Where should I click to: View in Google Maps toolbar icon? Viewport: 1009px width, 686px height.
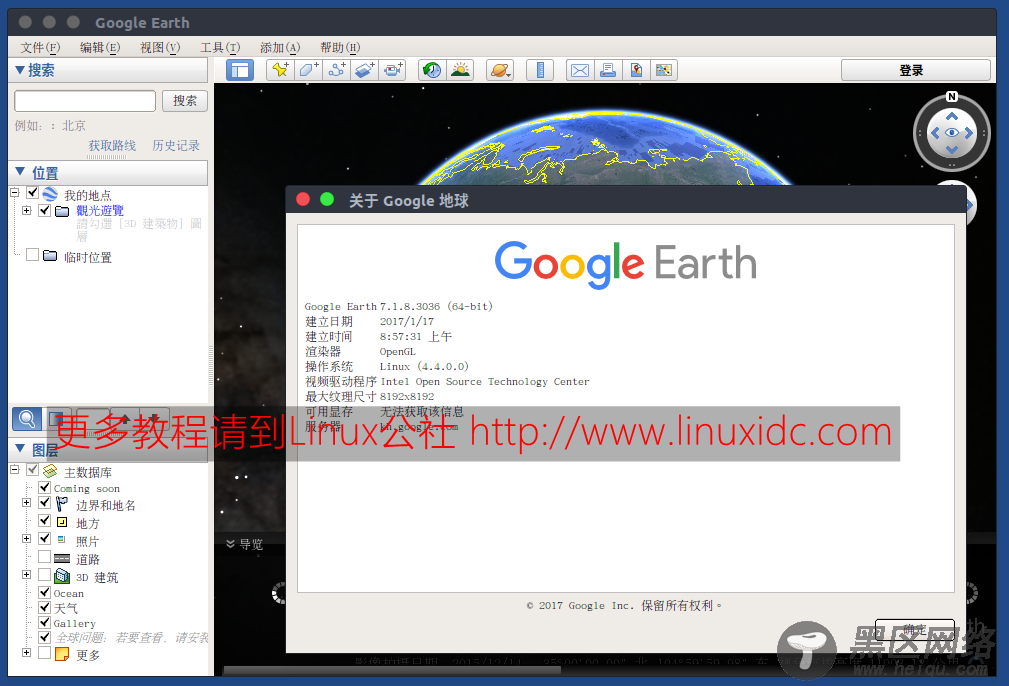click(663, 70)
